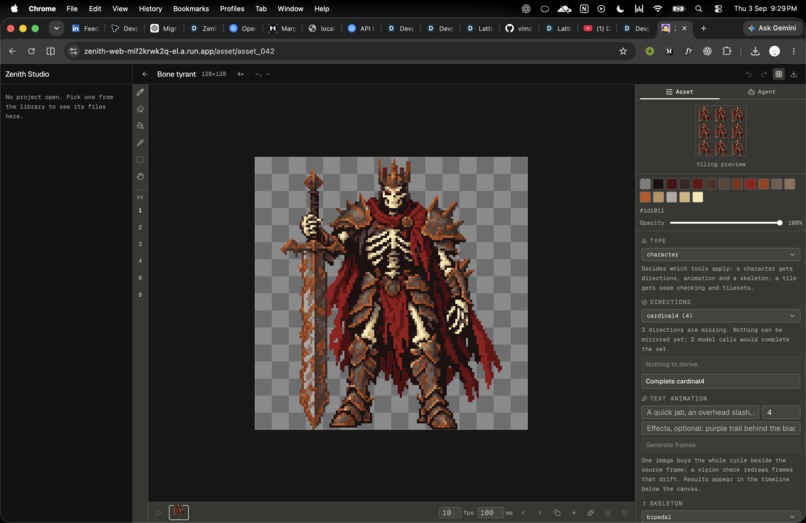Open the Chrome File menu
The width and height of the screenshot is (806, 523).
(72, 9)
